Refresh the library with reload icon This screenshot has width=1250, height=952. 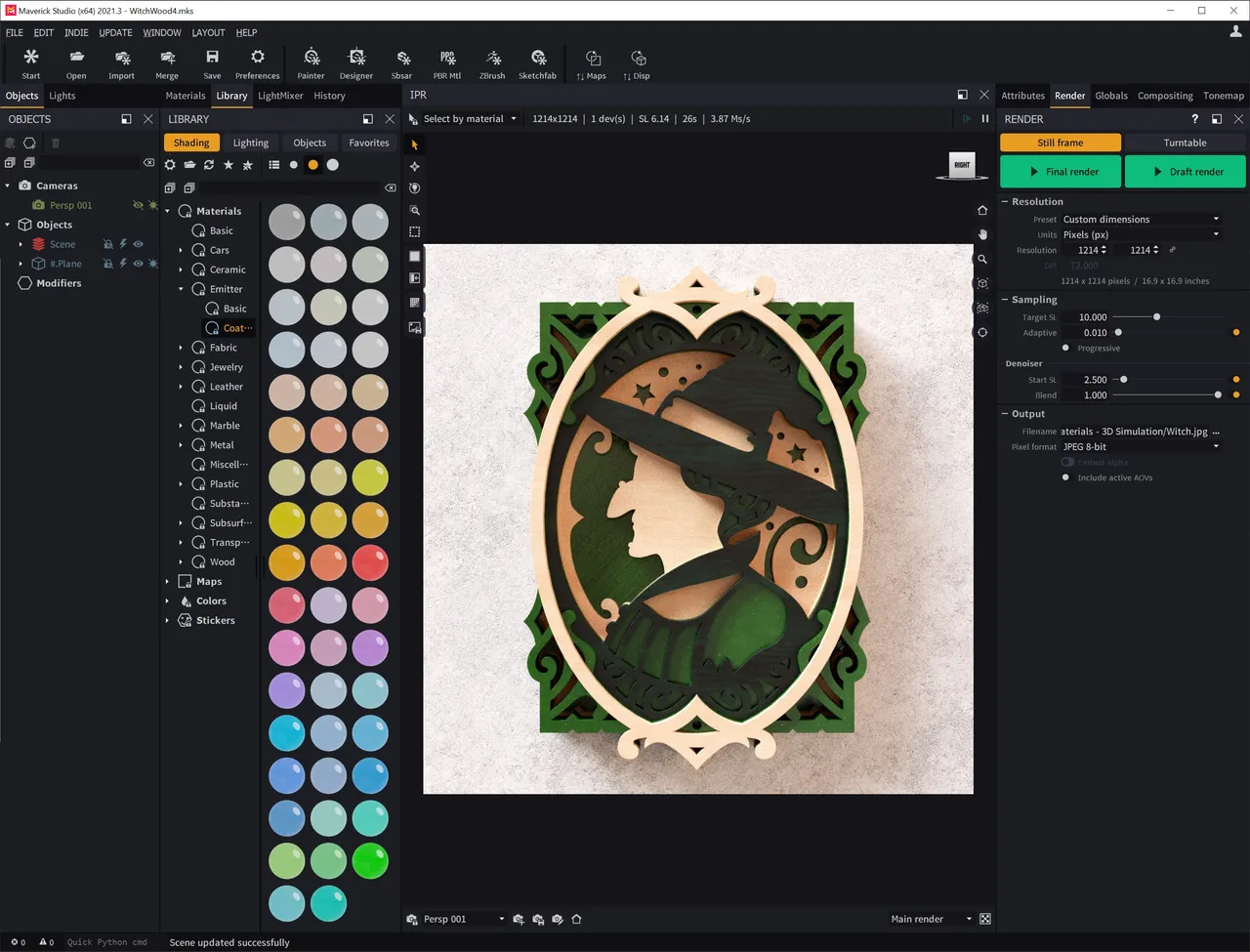(x=209, y=165)
